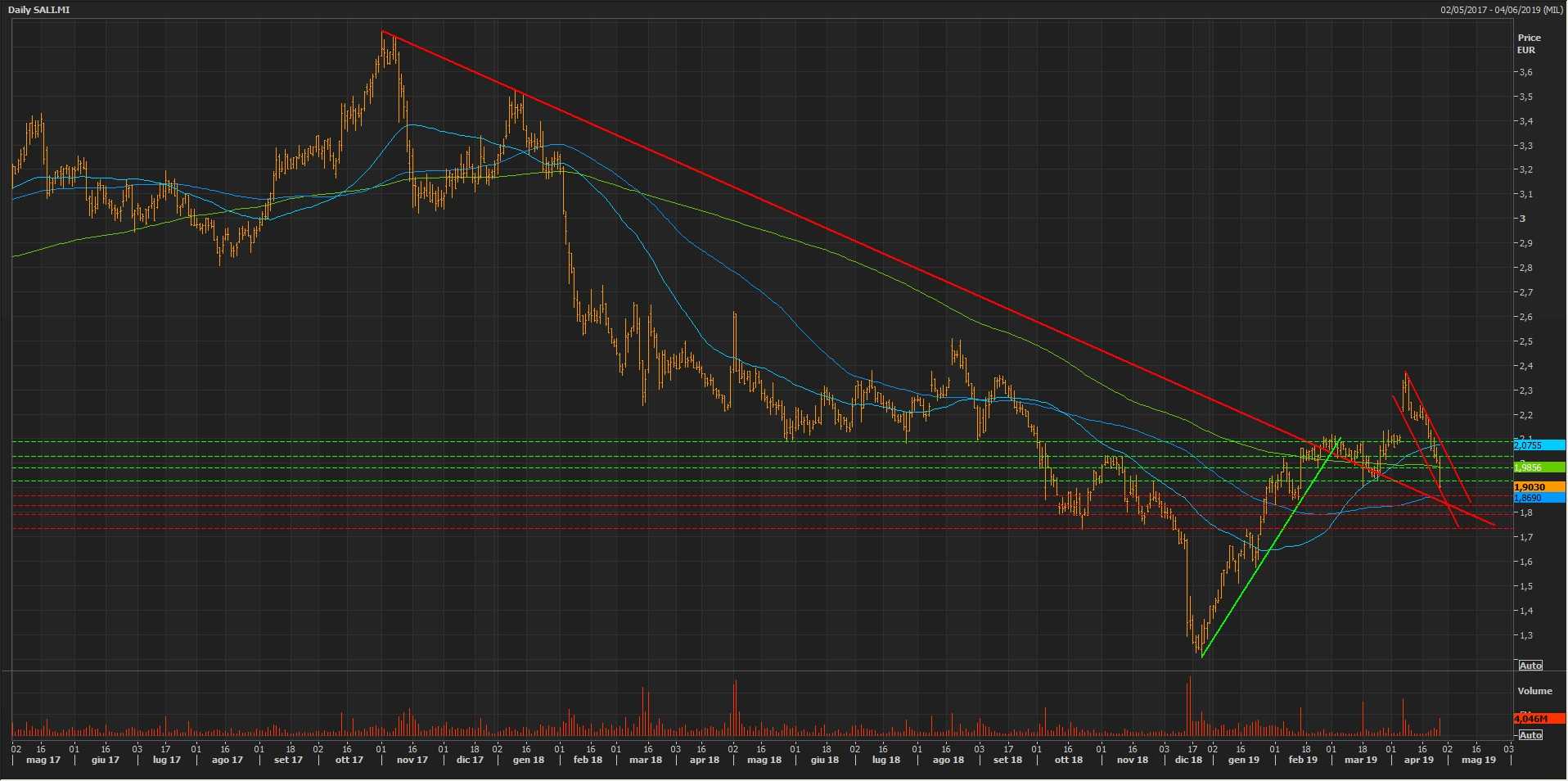Click the 1,3 level on price axis
This screenshot has width=1568, height=781.
click(1525, 635)
